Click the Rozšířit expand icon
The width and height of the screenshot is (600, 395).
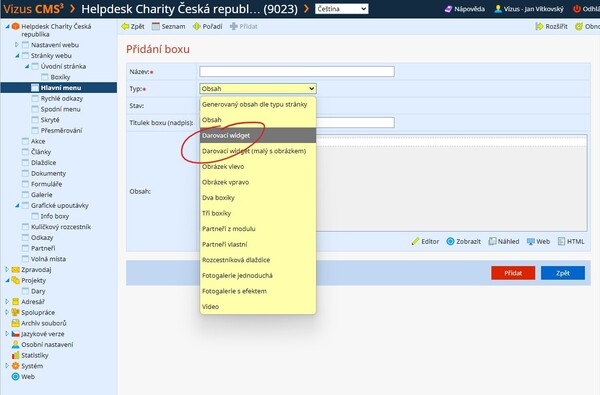pos(539,26)
